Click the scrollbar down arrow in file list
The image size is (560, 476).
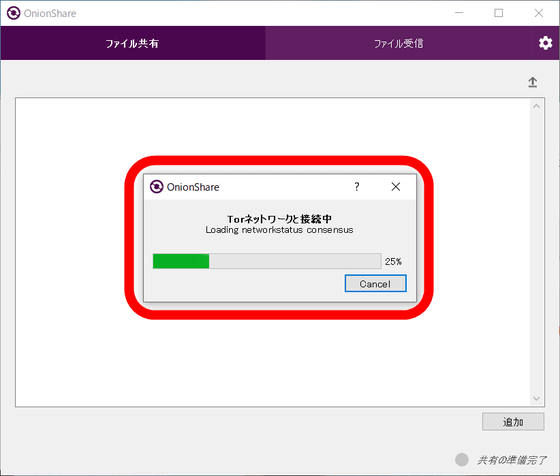click(x=536, y=399)
